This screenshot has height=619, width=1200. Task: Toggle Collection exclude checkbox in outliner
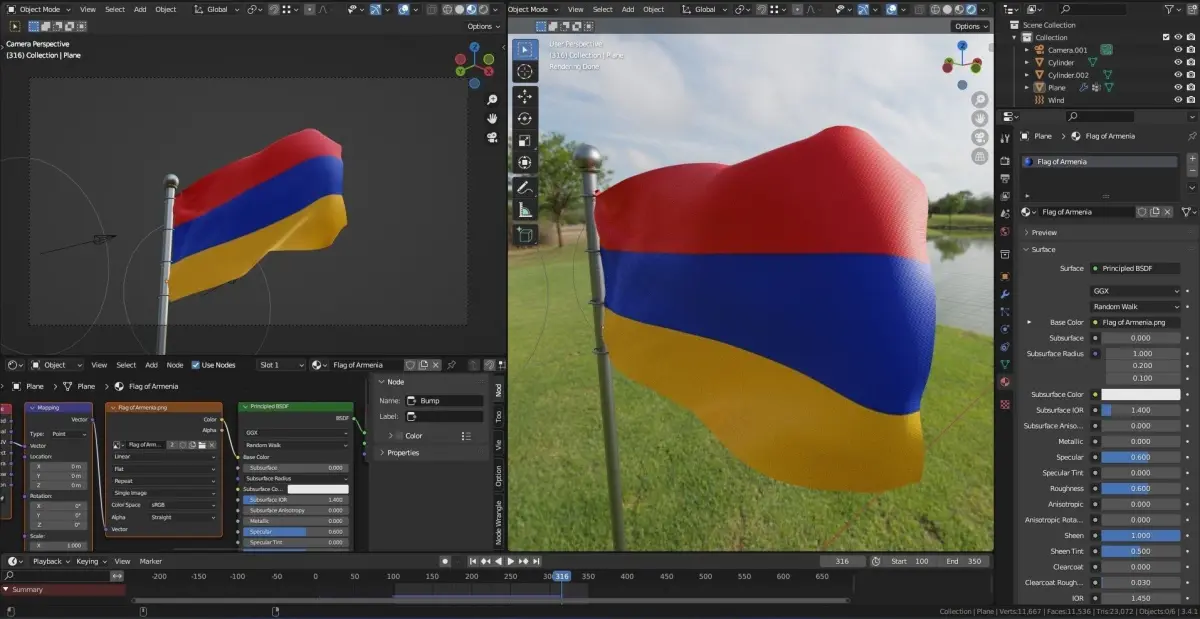coord(1166,37)
